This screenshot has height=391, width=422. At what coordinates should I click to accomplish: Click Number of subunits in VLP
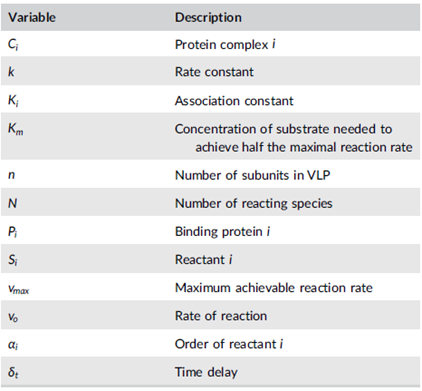tap(253, 175)
